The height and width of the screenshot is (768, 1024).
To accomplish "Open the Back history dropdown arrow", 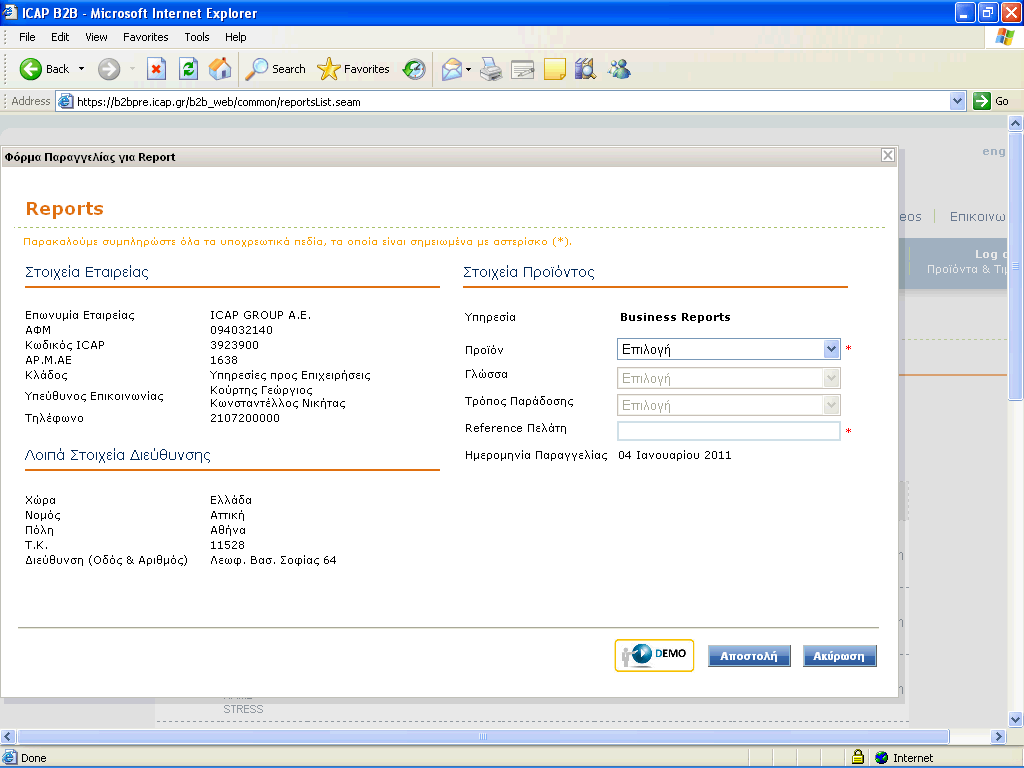I will tap(82, 69).
